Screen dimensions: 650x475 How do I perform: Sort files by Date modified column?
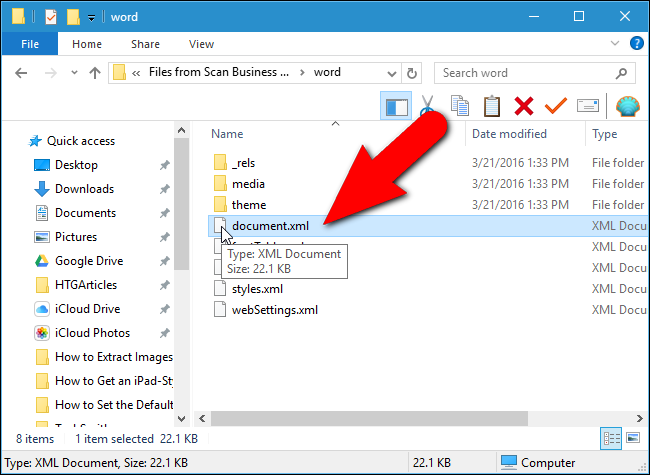(509, 134)
